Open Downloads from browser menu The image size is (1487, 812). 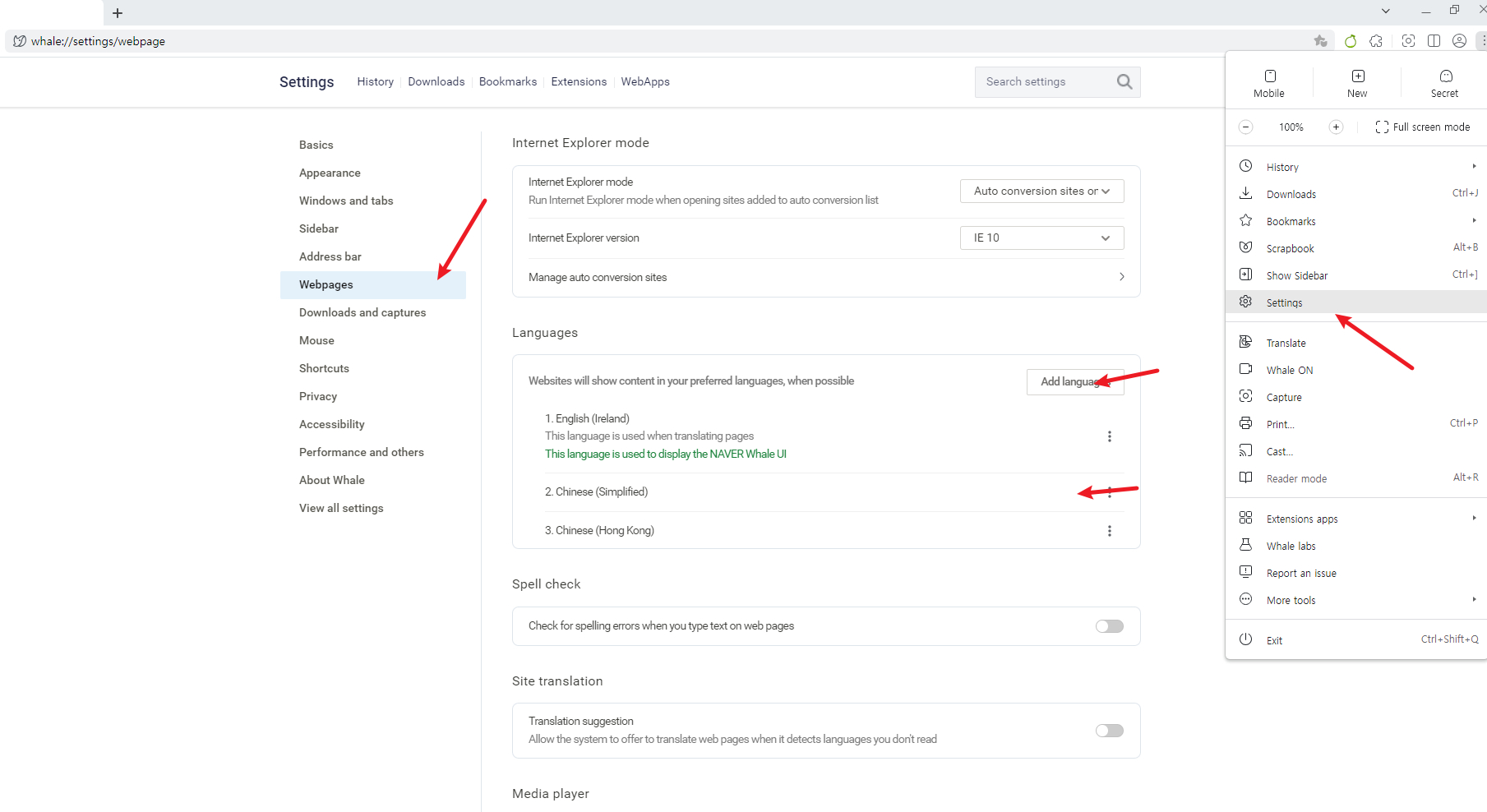coord(1356,194)
